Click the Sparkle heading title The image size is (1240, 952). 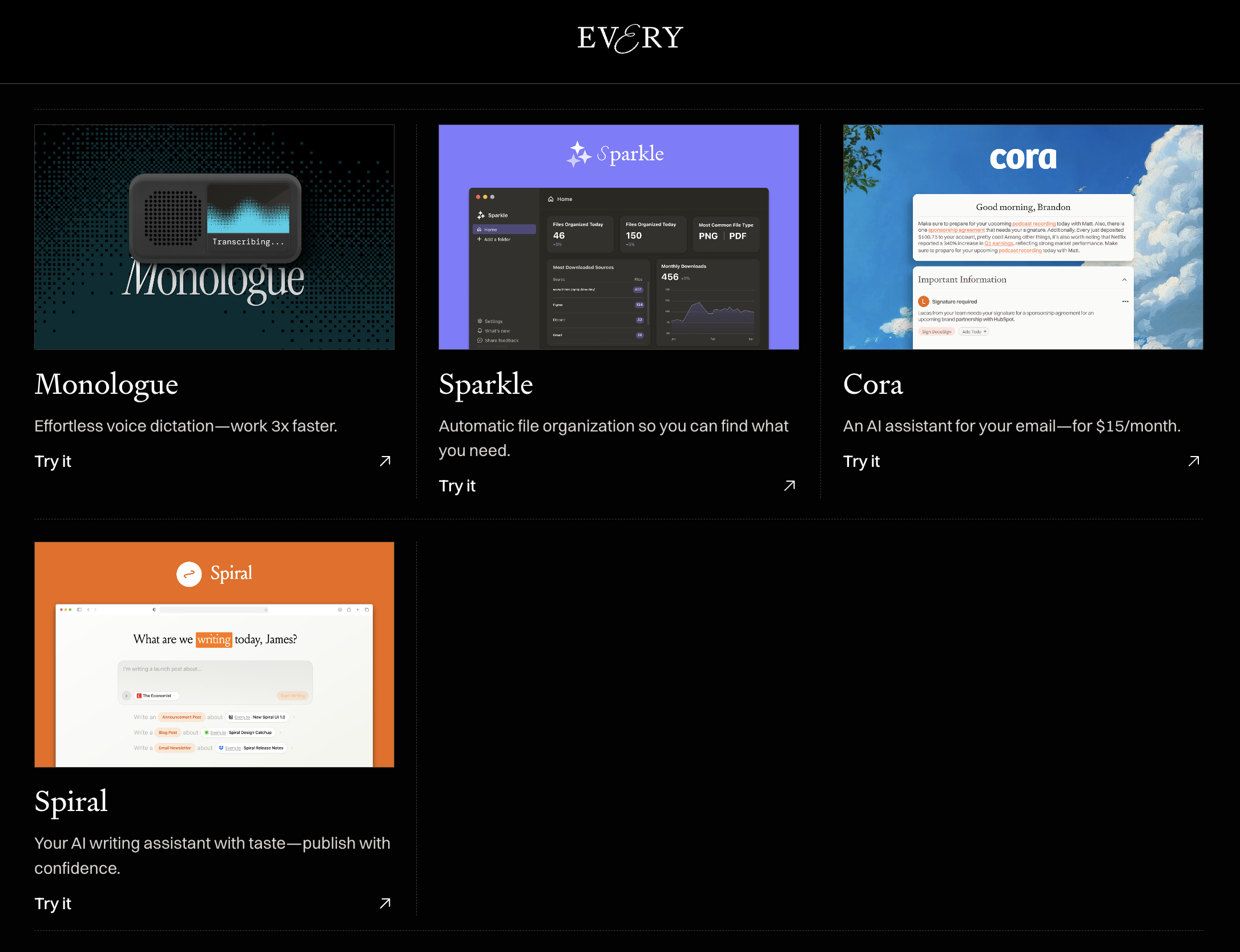(x=485, y=384)
